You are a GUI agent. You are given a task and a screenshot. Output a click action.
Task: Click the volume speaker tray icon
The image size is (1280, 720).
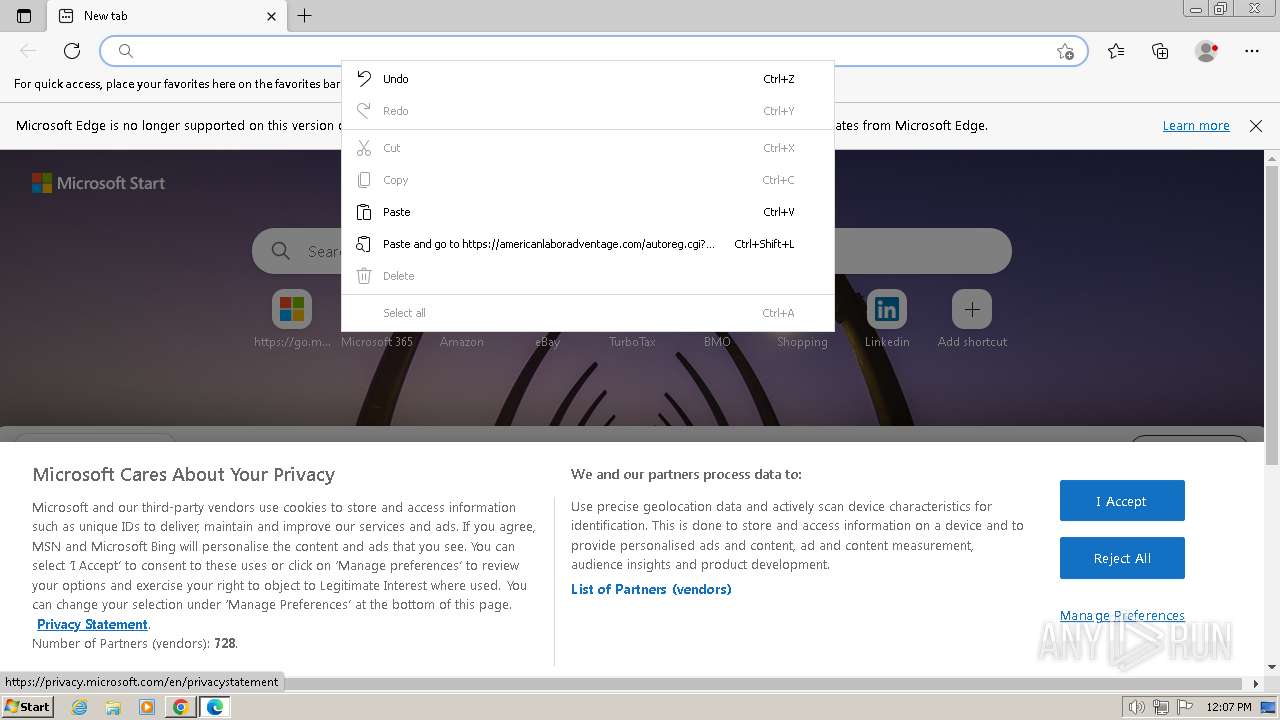[x=1137, y=707]
